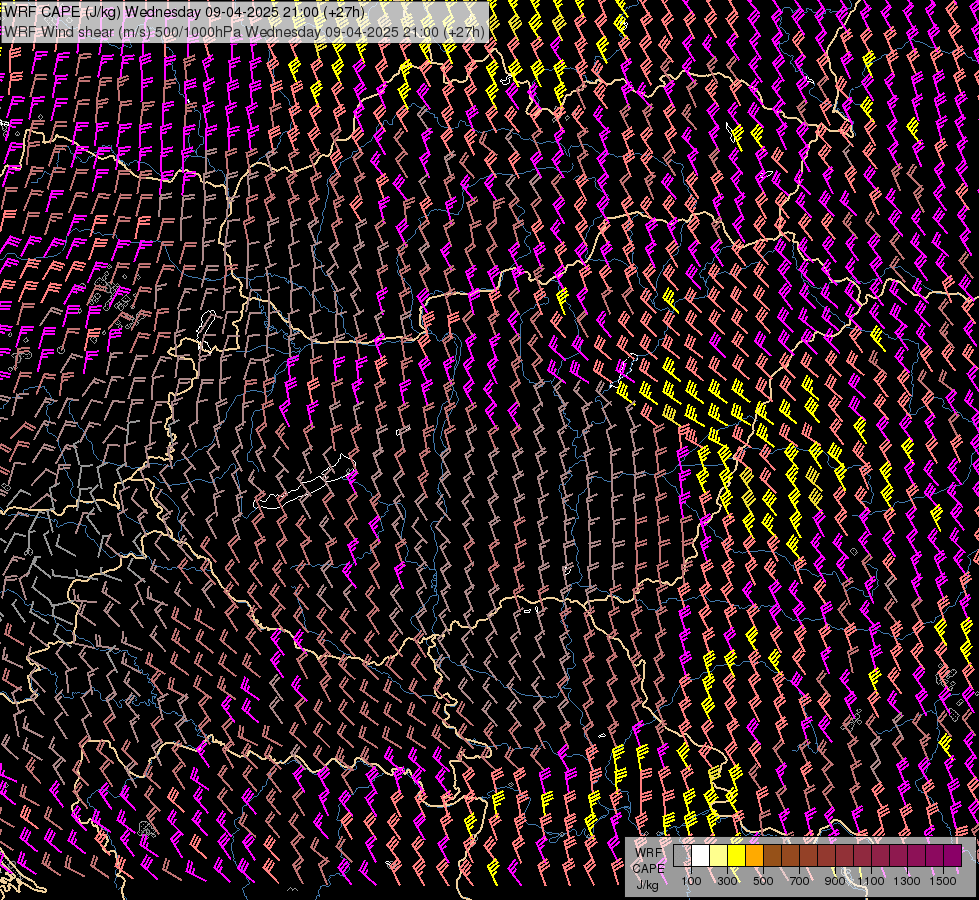Click the WRF label in the legend box

(x=648, y=853)
